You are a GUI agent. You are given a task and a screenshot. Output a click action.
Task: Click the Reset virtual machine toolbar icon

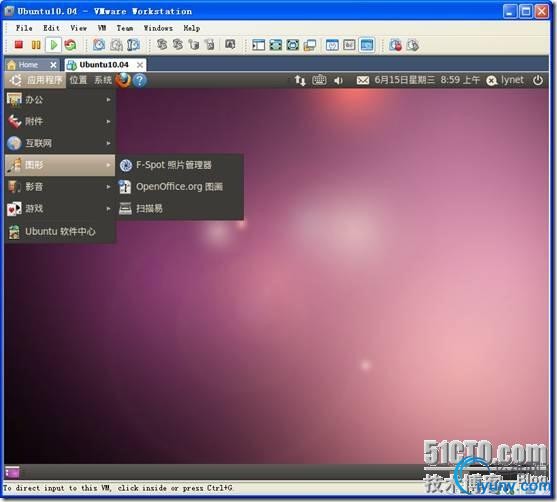pyautogui.click(x=70, y=45)
